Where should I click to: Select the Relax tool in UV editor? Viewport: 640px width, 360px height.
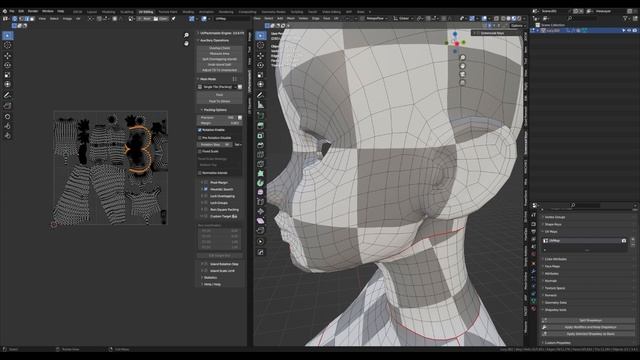7,126
